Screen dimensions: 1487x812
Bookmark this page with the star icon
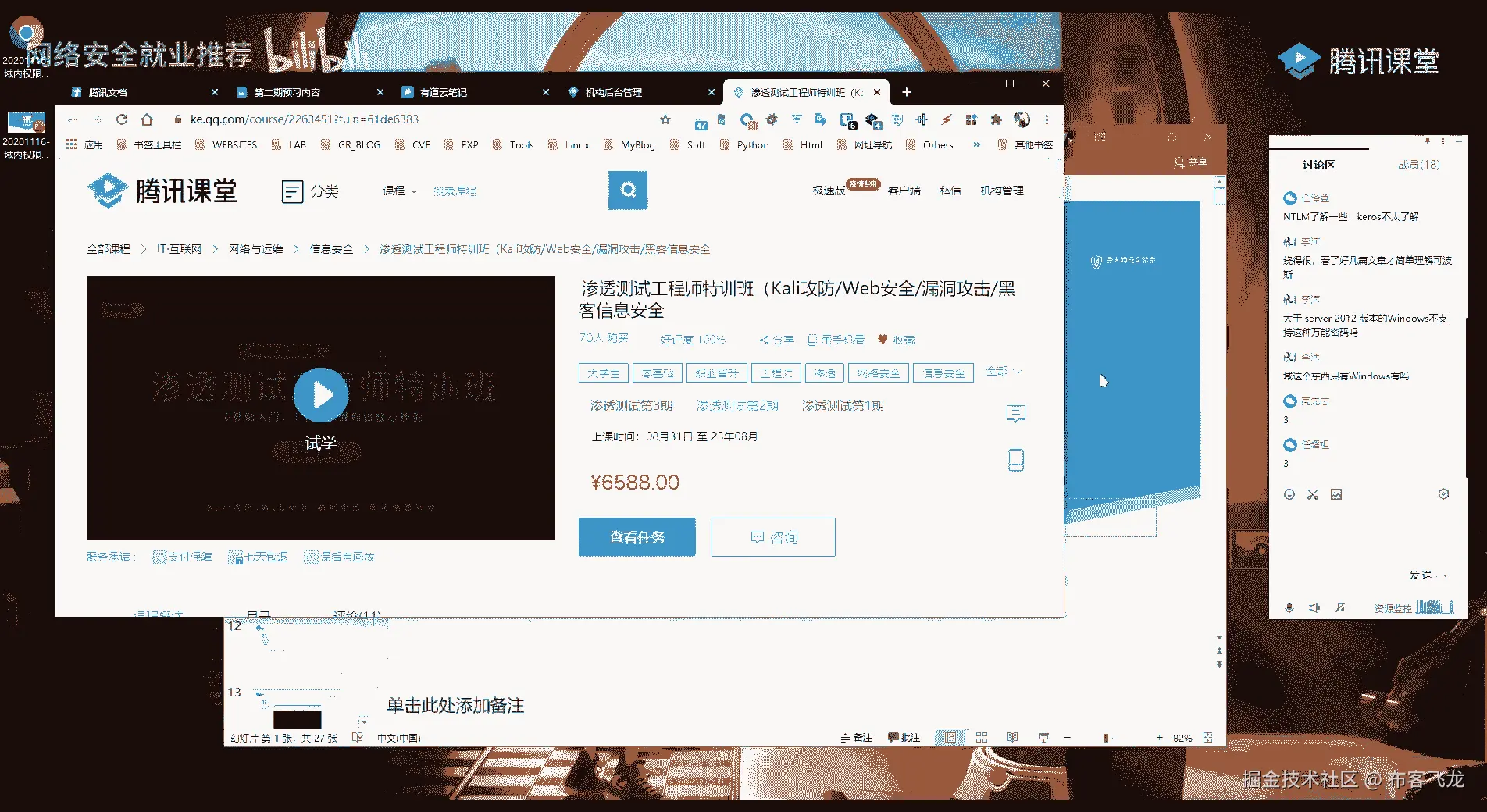tap(665, 119)
